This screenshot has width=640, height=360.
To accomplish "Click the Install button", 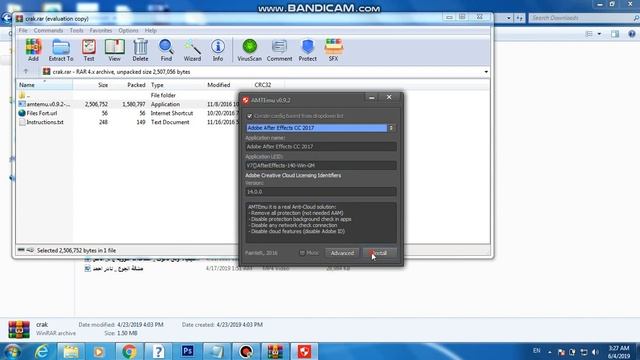I will pos(380,253).
